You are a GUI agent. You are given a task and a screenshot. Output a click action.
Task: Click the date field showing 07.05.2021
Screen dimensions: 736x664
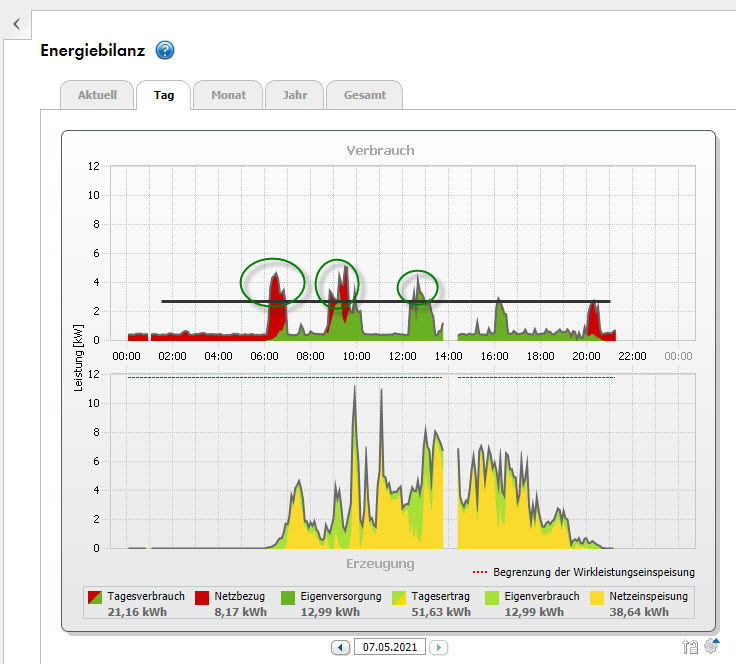(389, 648)
